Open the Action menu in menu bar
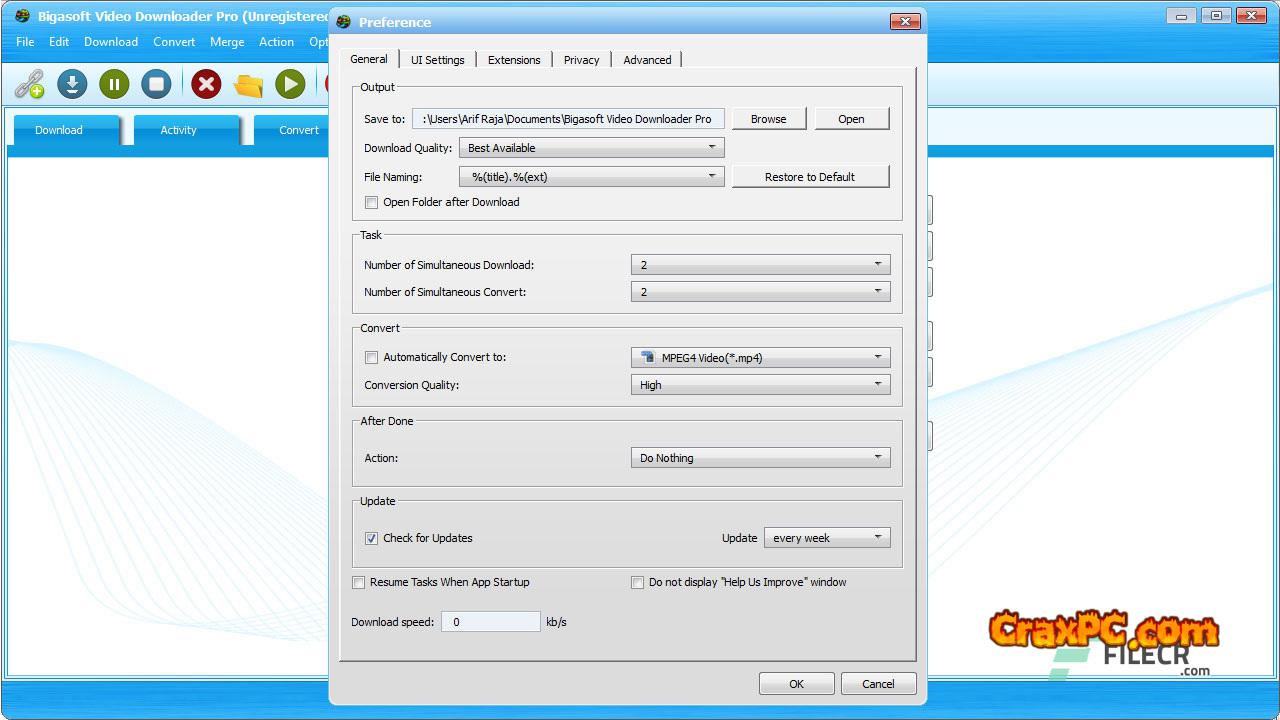This screenshot has height=720, width=1280. point(277,42)
